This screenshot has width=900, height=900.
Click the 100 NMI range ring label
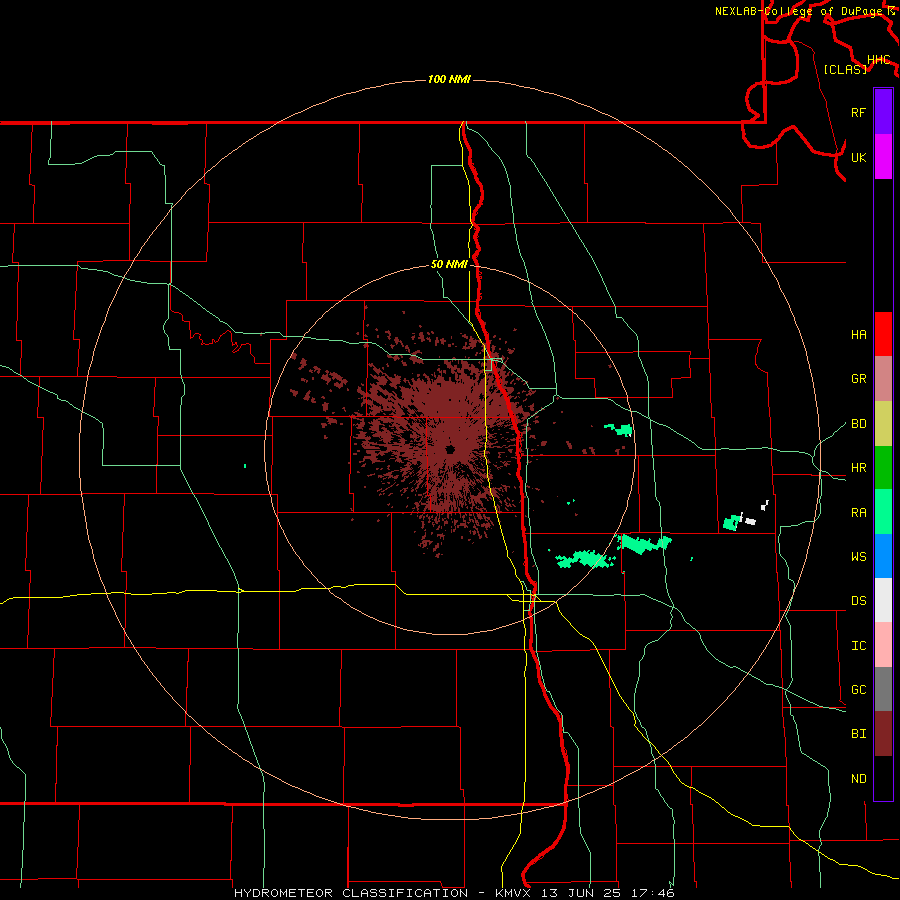[x=449, y=79]
